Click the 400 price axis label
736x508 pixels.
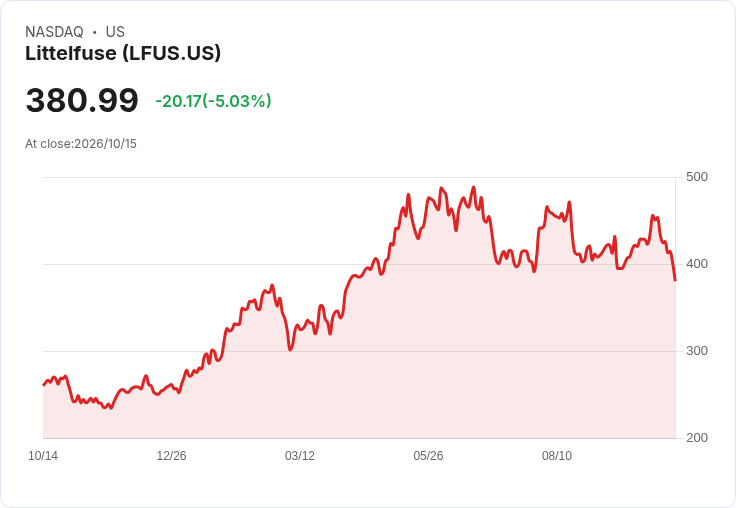click(x=697, y=264)
